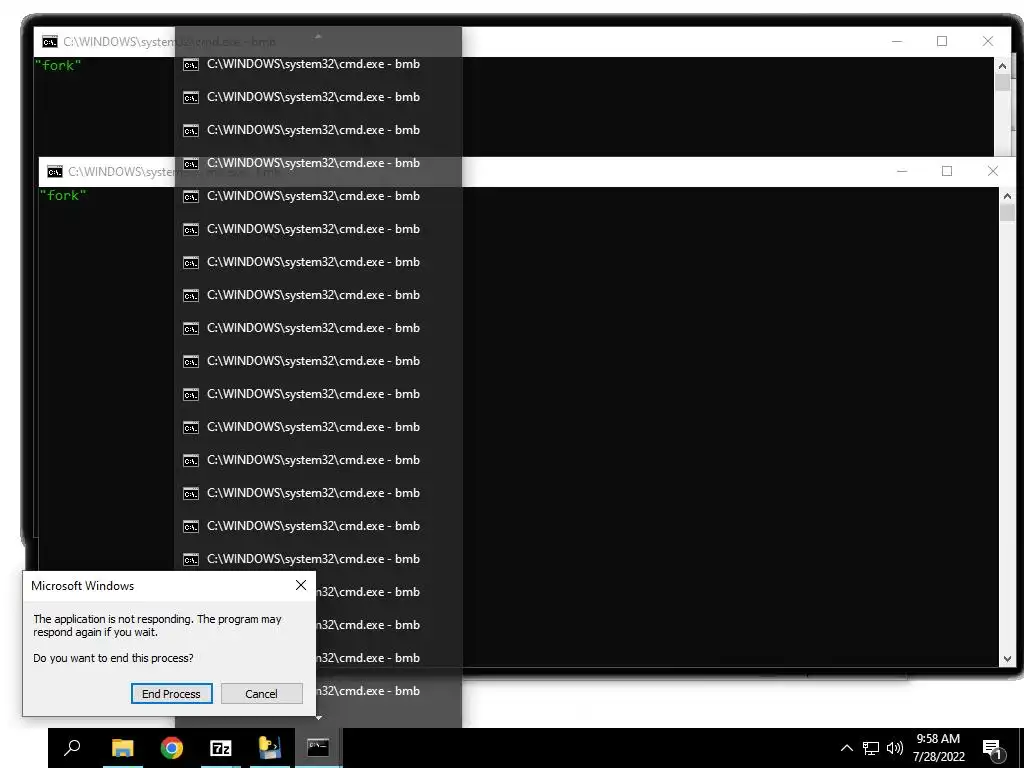This screenshot has height=768, width=1024.
Task: Close the back cmd window
Action: (988, 41)
